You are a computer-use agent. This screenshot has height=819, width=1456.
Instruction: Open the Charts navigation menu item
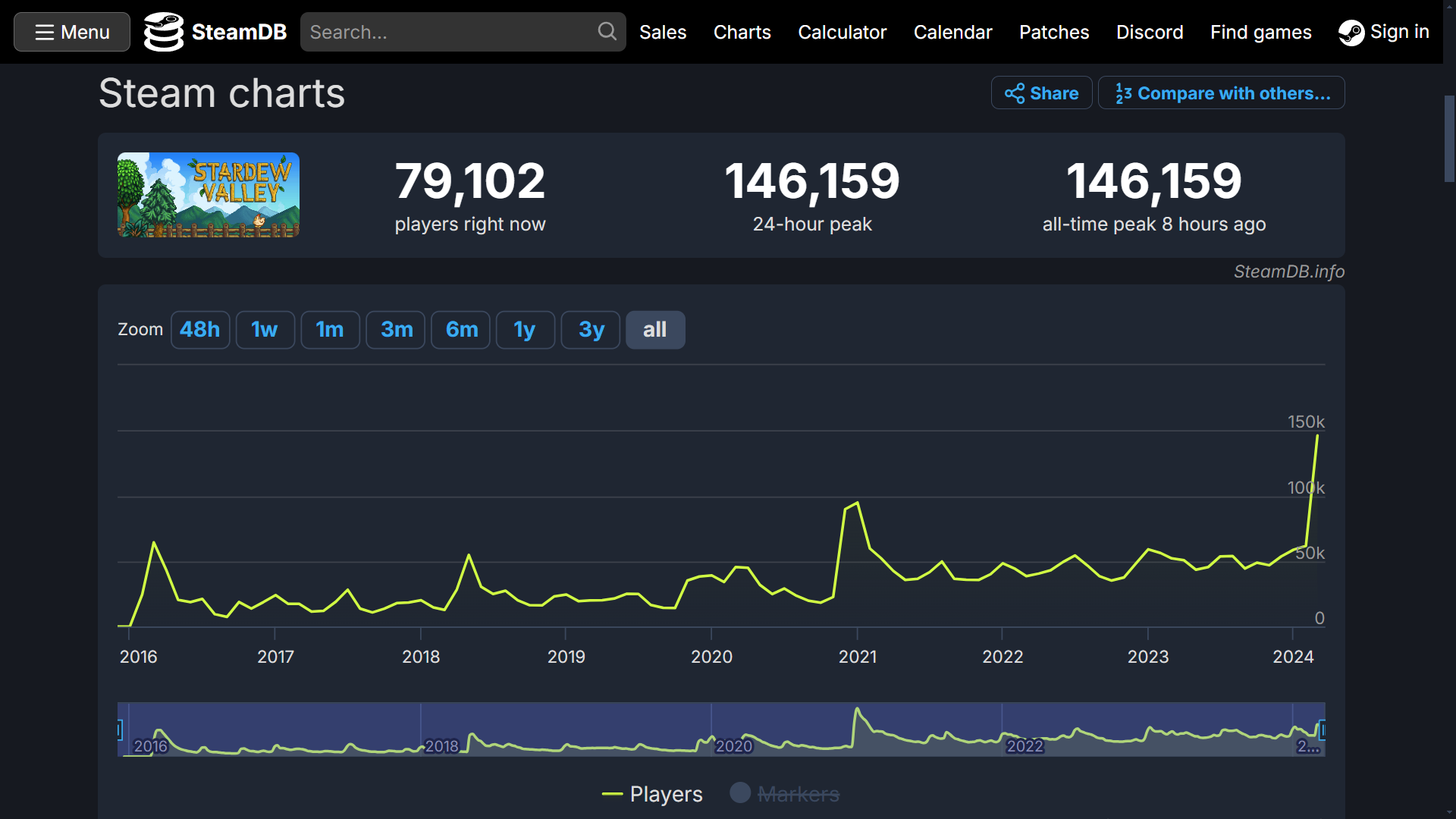click(x=741, y=32)
